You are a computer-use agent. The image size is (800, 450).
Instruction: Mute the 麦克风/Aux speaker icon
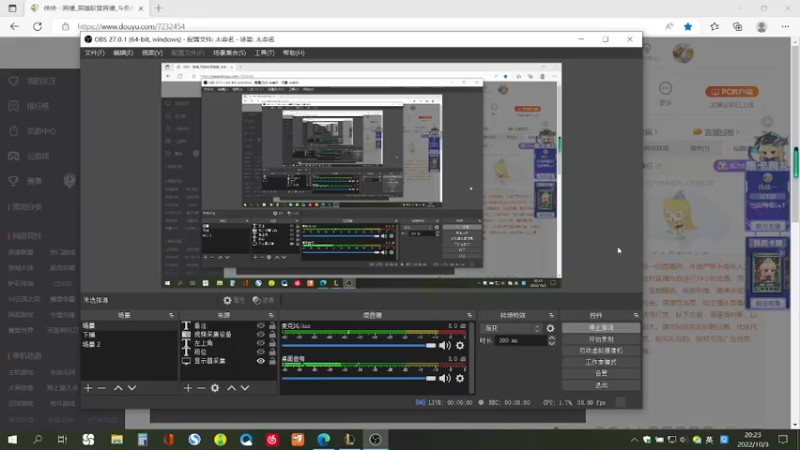pos(445,345)
